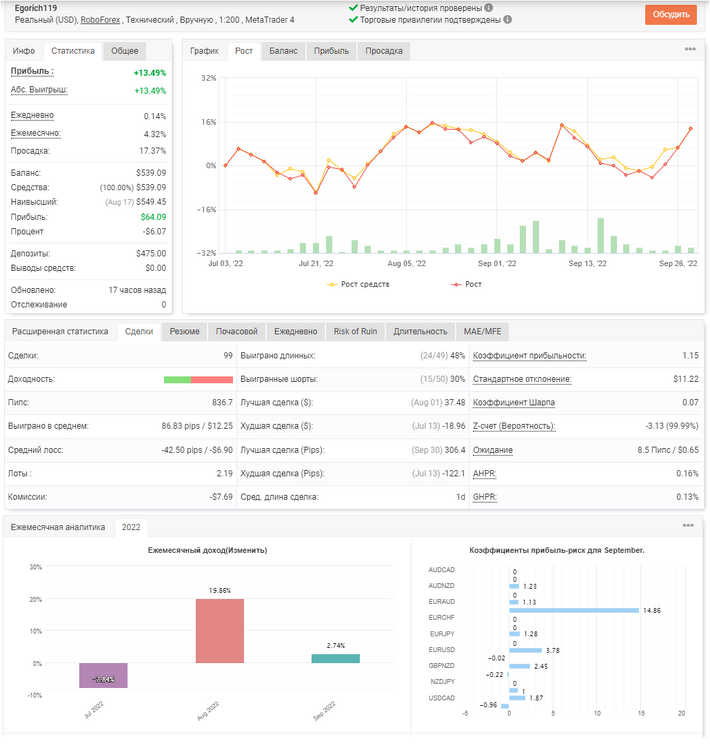Click the Jul 2022 monthly bar
Screen dimensions: 710x750
pos(103,675)
